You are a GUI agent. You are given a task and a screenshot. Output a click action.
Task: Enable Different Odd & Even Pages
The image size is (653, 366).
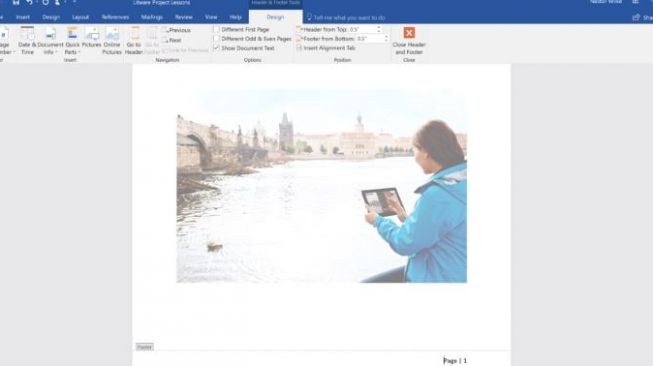pos(252,39)
